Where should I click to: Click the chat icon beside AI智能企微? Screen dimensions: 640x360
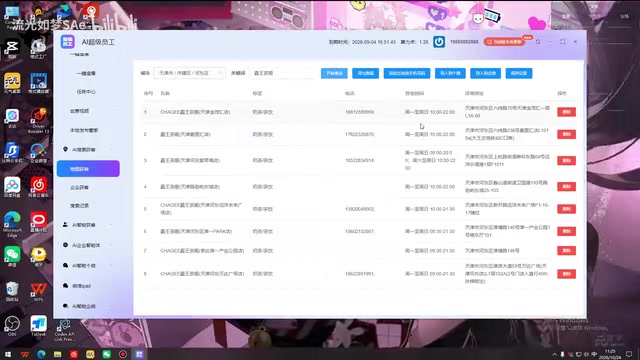[65, 306]
